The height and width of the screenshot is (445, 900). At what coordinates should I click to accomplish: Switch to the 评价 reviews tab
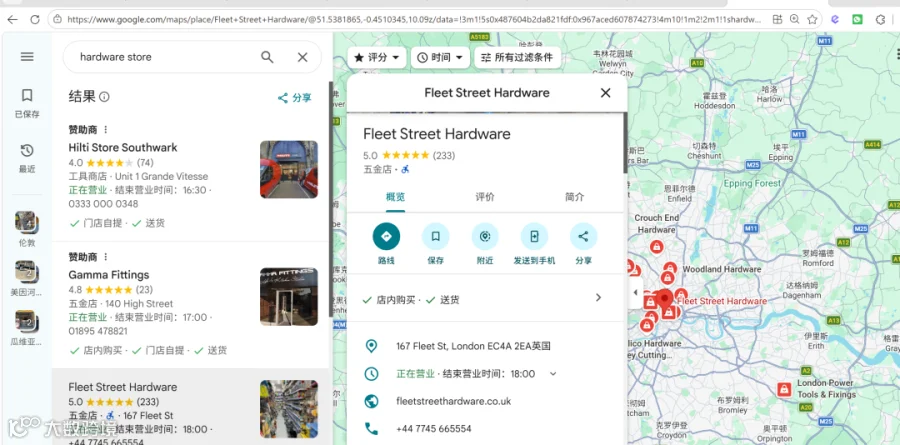(485, 197)
